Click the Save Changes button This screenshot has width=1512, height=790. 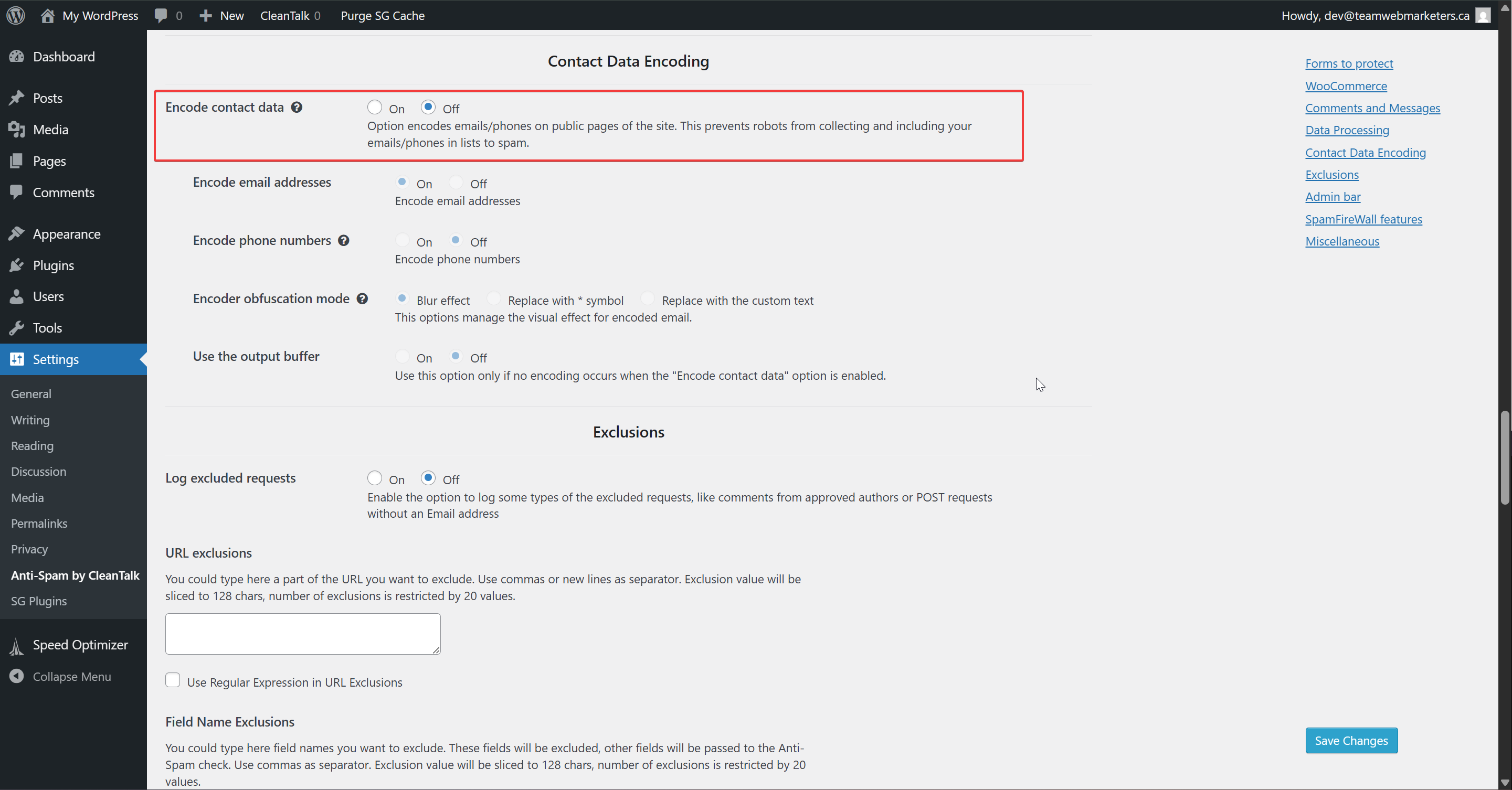pos(1350,740)
